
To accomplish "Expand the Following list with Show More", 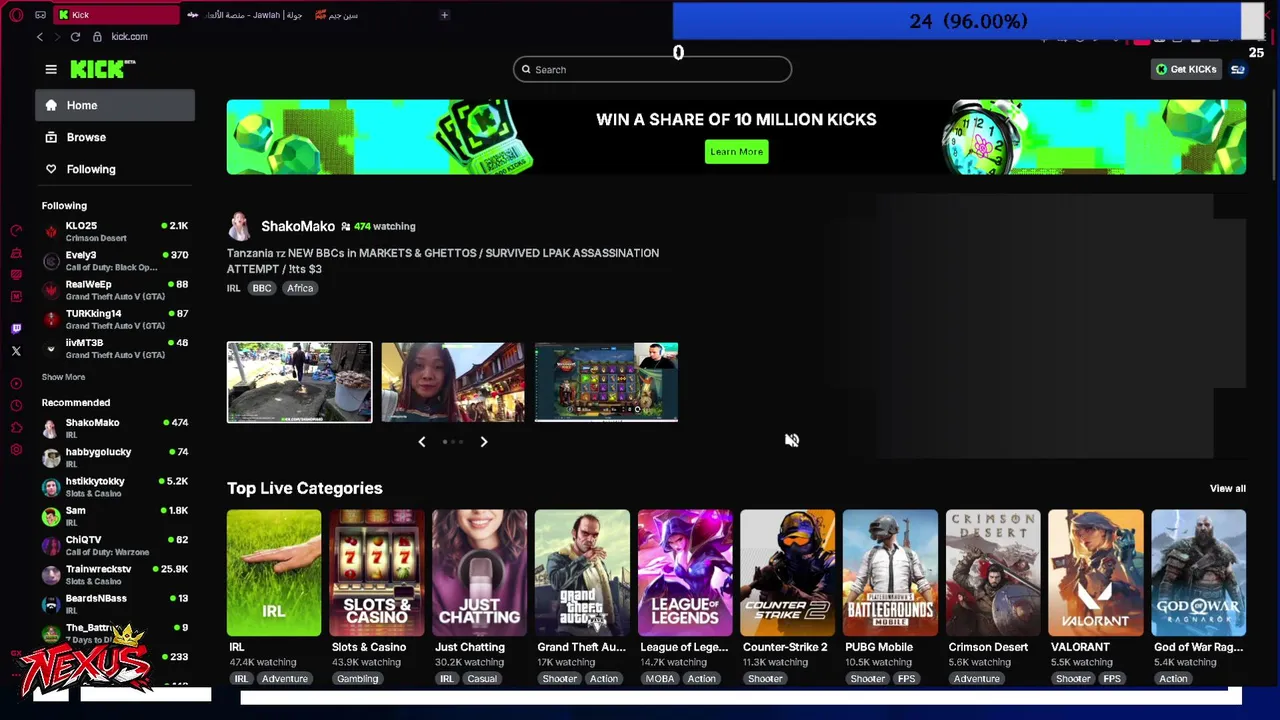I will point(63,377).
